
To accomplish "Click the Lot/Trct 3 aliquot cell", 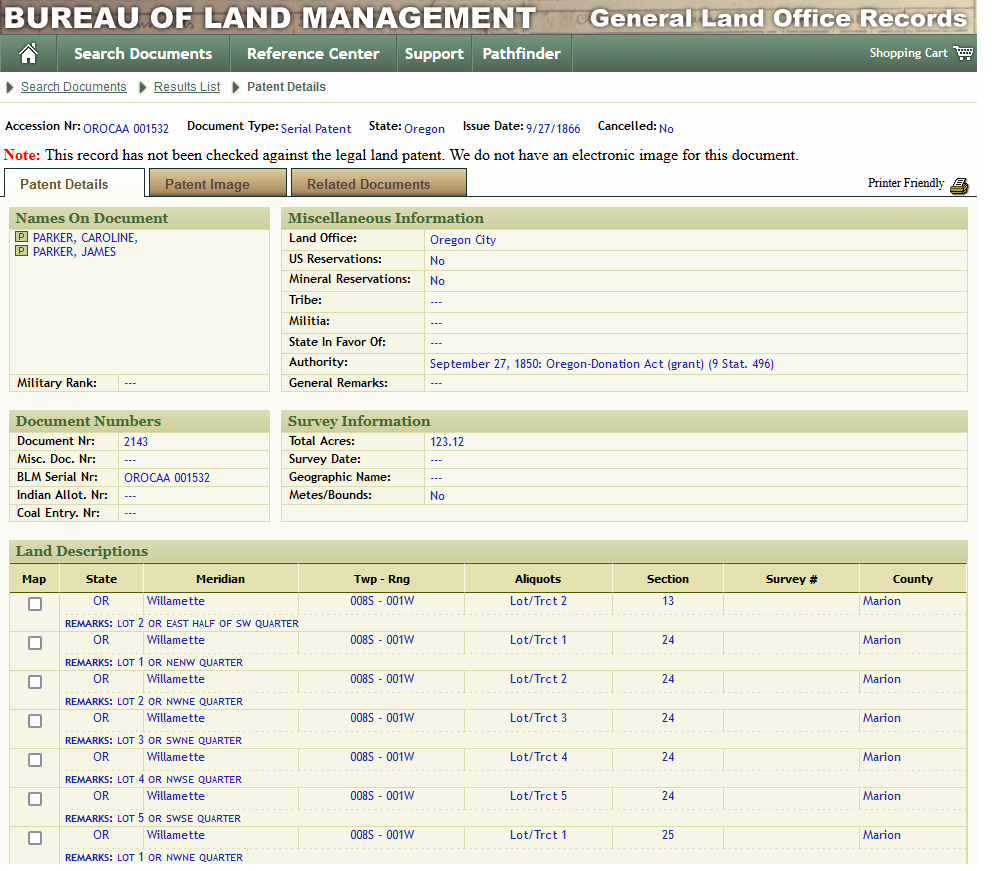I will click(x=538, y=718).
